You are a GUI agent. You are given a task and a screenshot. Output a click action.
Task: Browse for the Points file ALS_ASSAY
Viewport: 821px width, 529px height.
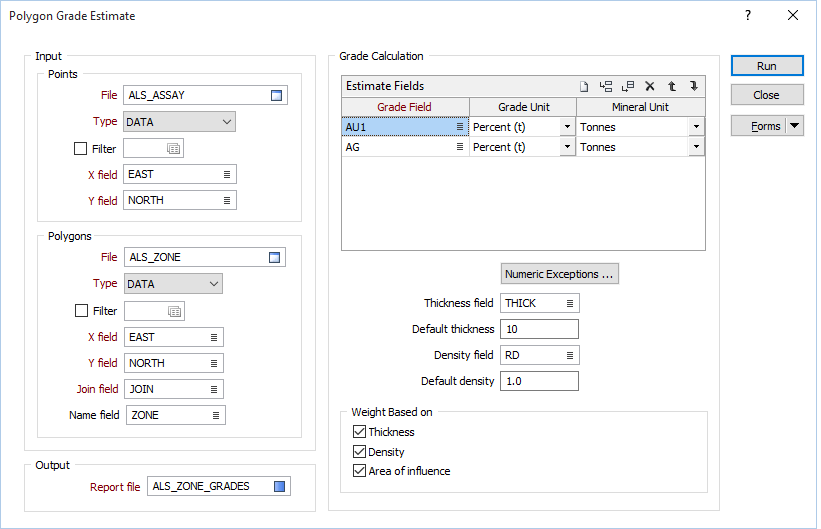(x=276, y=95)
